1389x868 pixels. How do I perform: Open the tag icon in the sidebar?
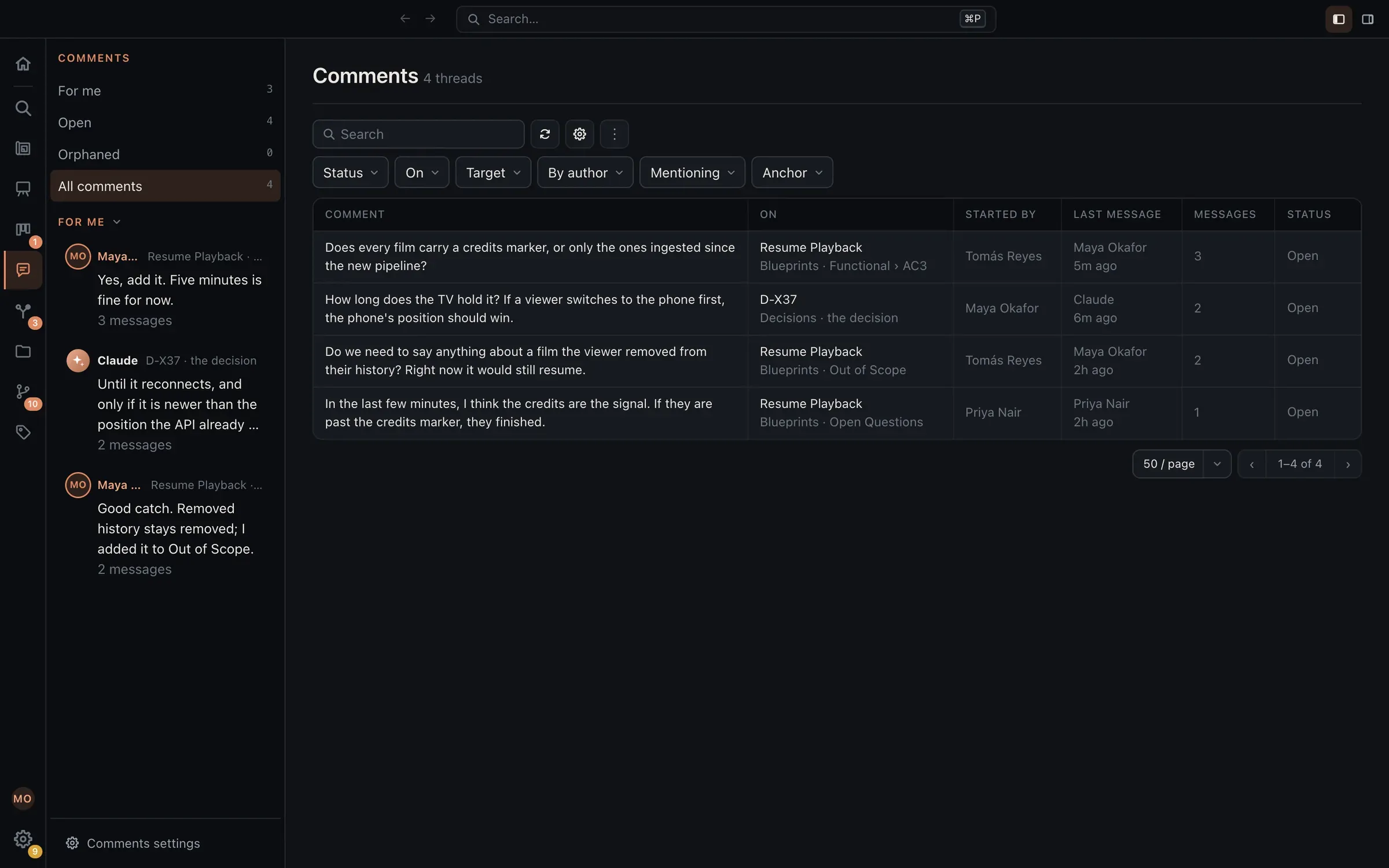tap(23, 432)
